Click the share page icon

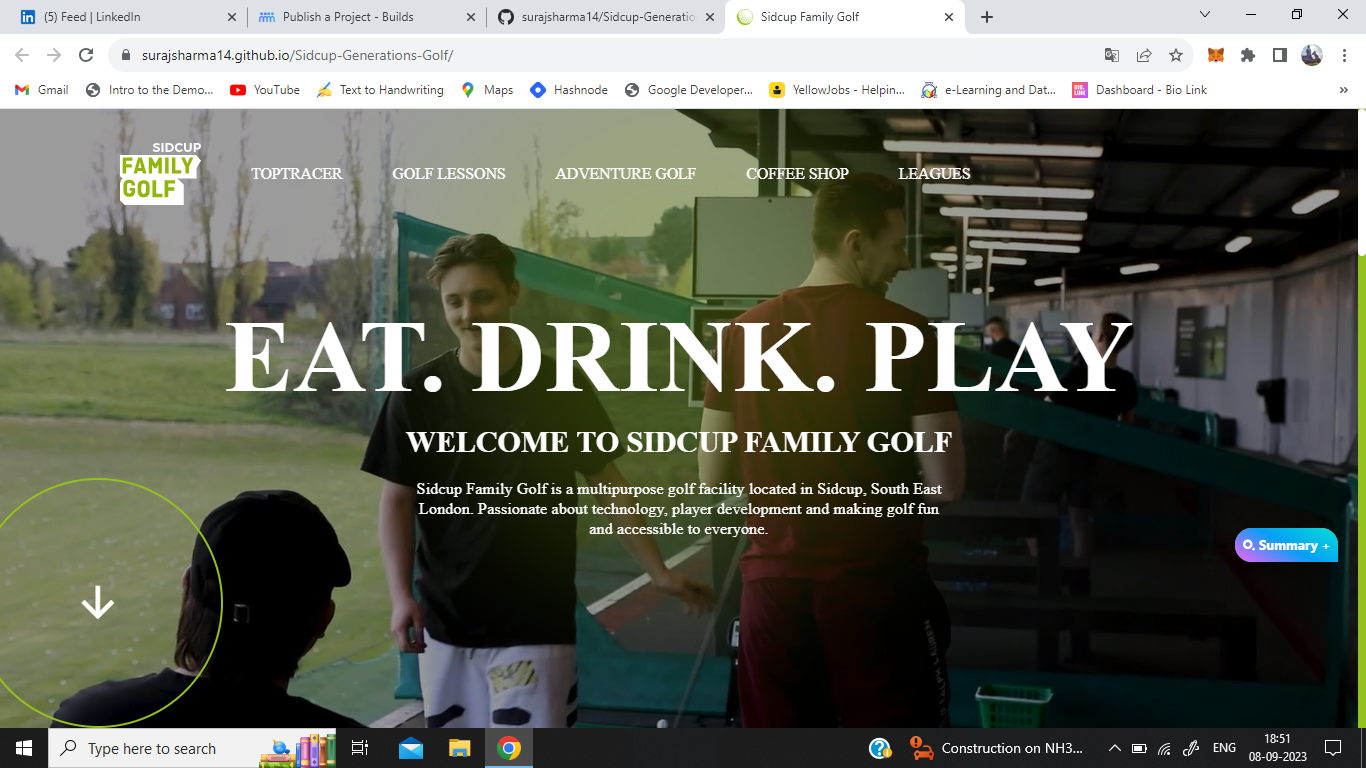tap(1144, 55)
